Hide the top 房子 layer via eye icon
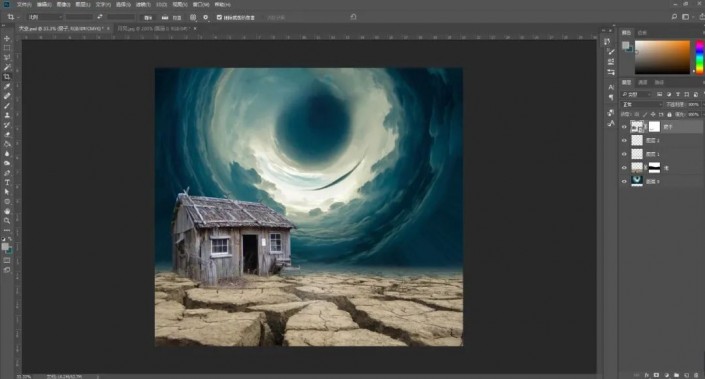Screen dimensions: 705x379 624,127
